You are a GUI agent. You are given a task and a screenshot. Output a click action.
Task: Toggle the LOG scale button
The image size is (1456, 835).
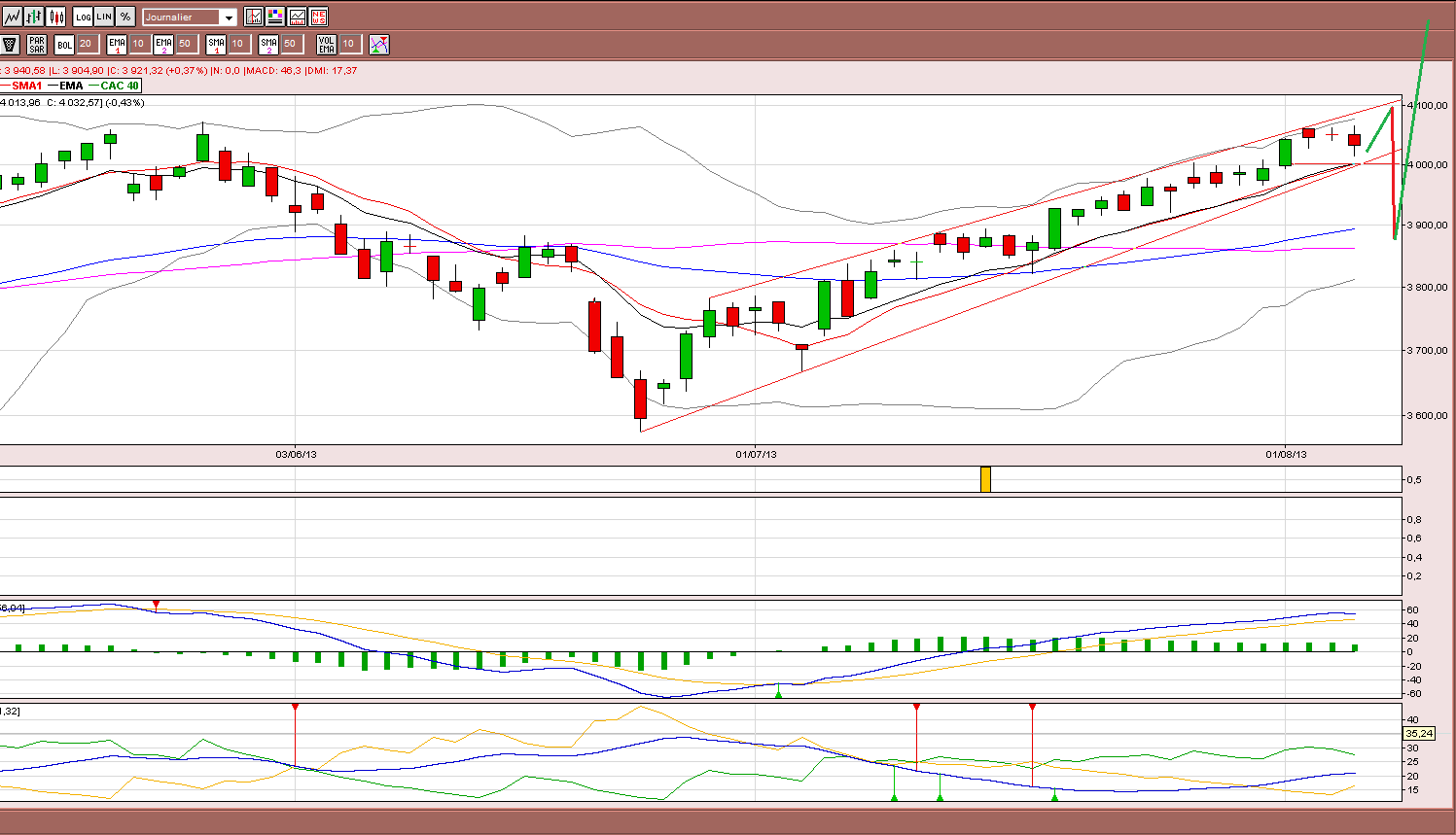84,17
